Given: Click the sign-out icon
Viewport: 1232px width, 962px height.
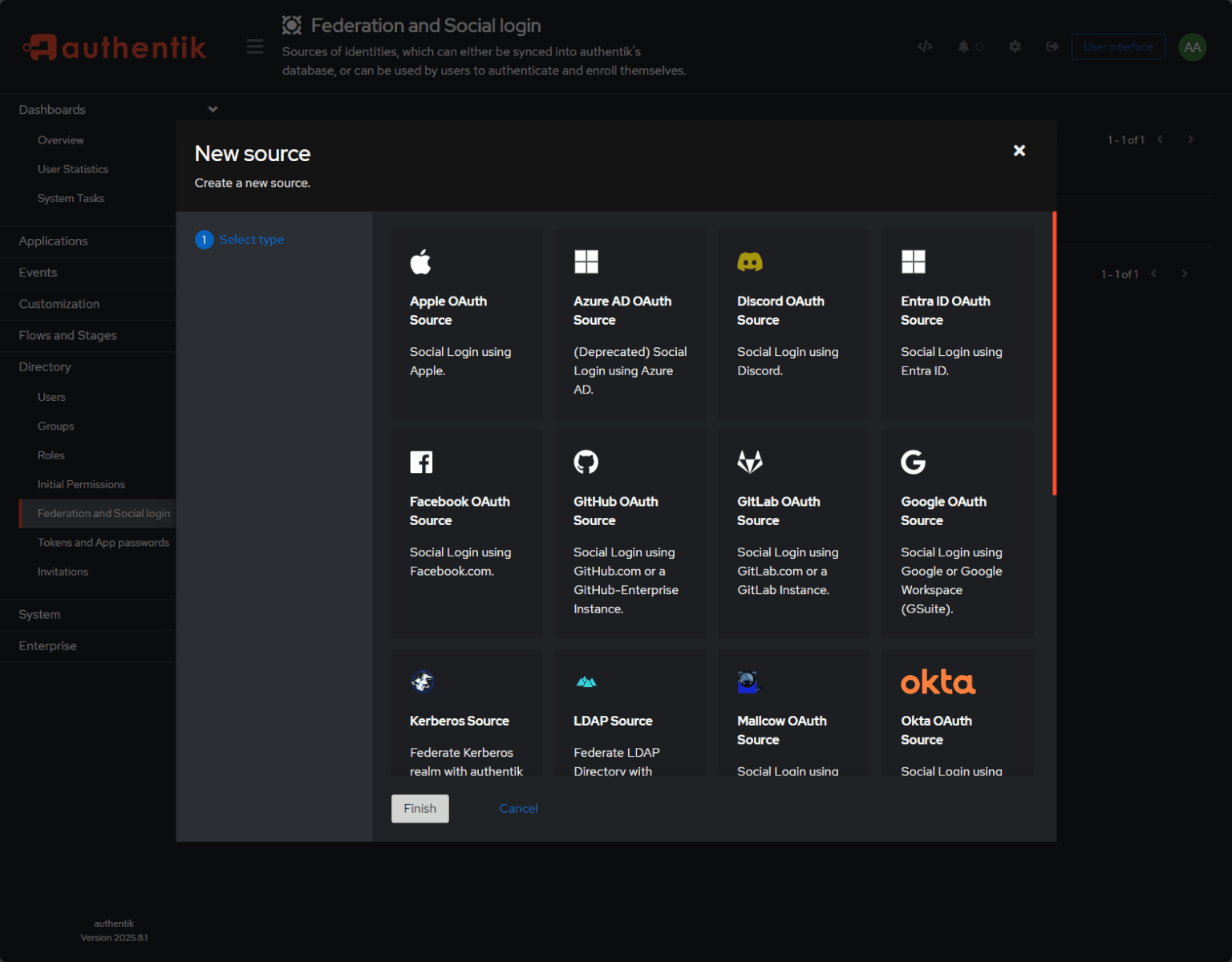Looking at the screenshot, I should click(x=1052, y=46).
